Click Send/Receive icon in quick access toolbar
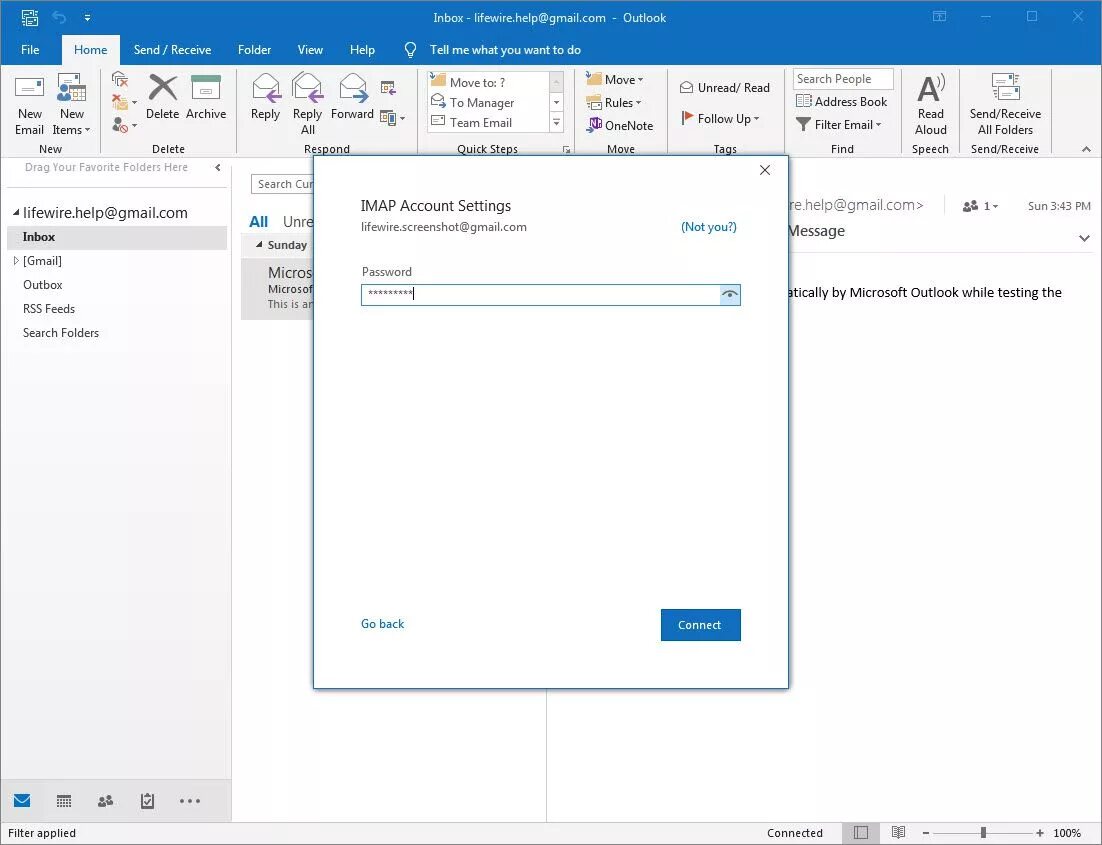This screenshot has height=845, width=1102. (x=30, y=18)
